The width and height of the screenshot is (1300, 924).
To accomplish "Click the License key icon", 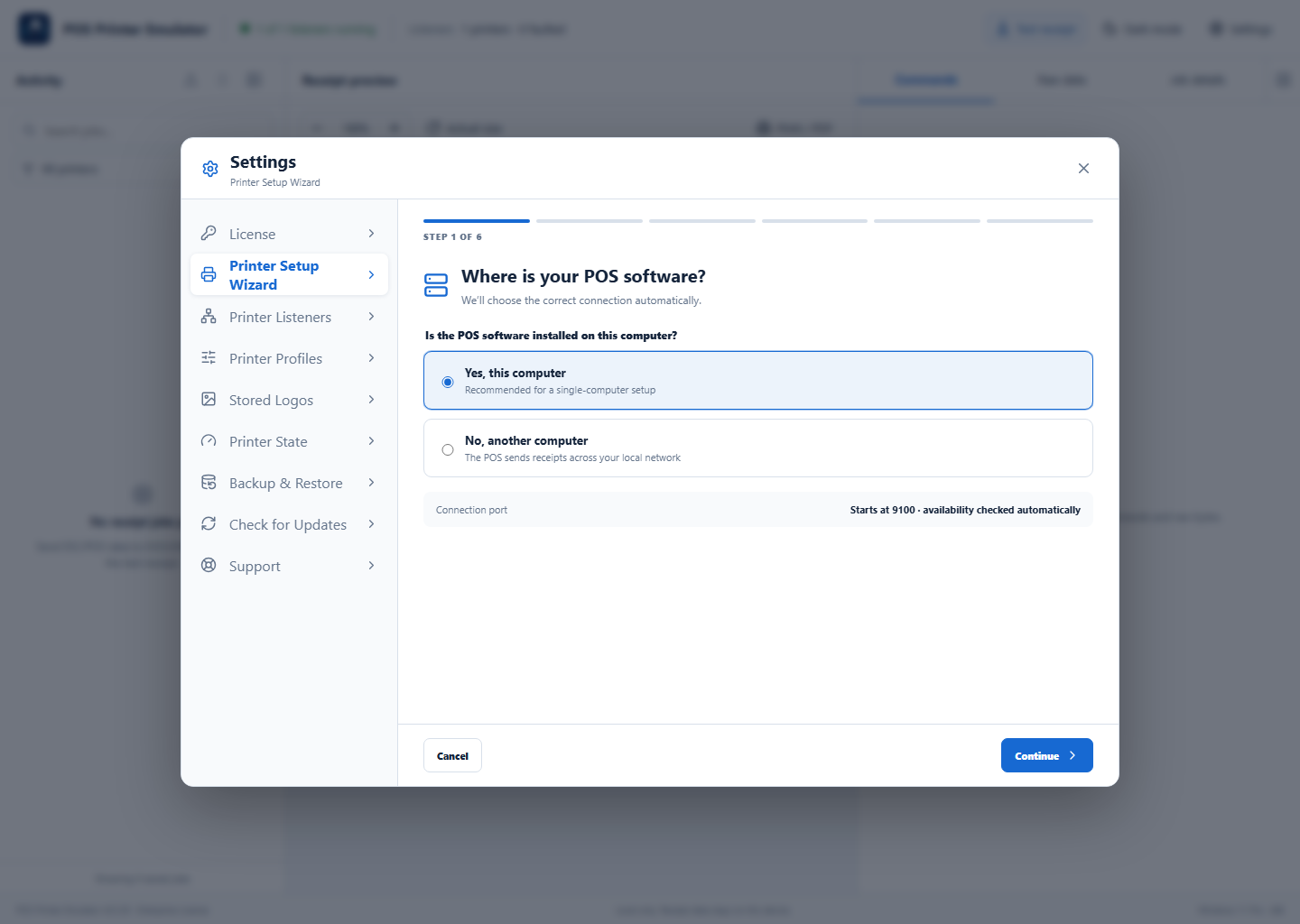I will tap(209, 233).
